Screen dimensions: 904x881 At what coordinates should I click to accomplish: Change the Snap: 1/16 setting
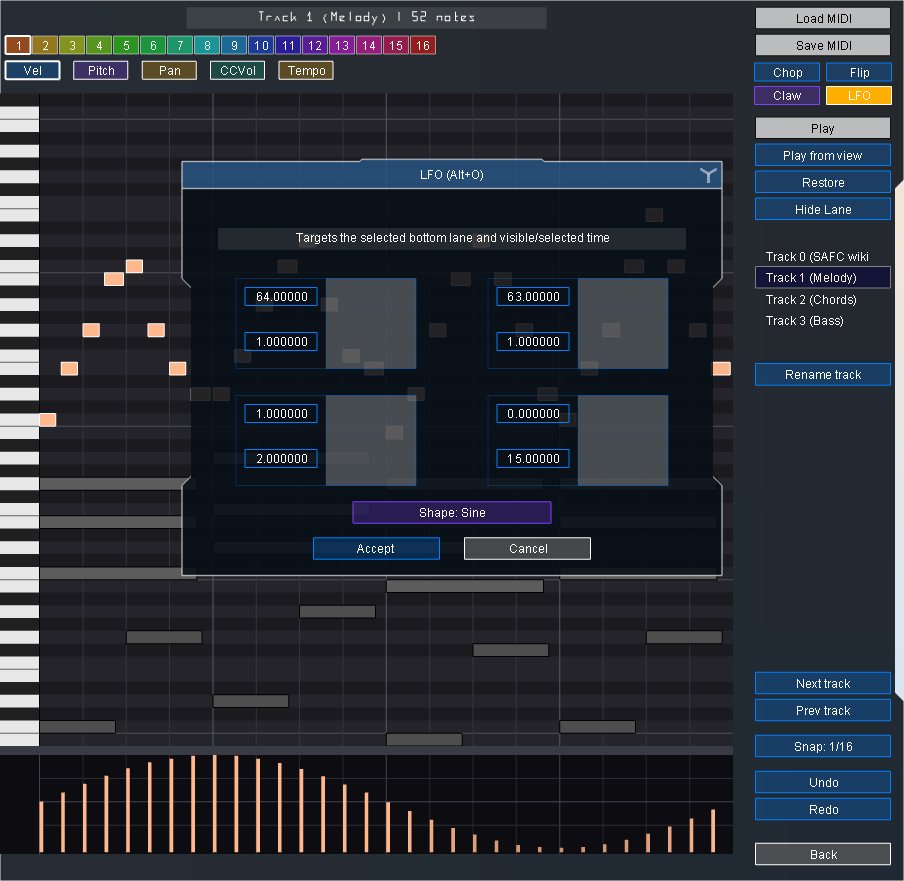823,747
